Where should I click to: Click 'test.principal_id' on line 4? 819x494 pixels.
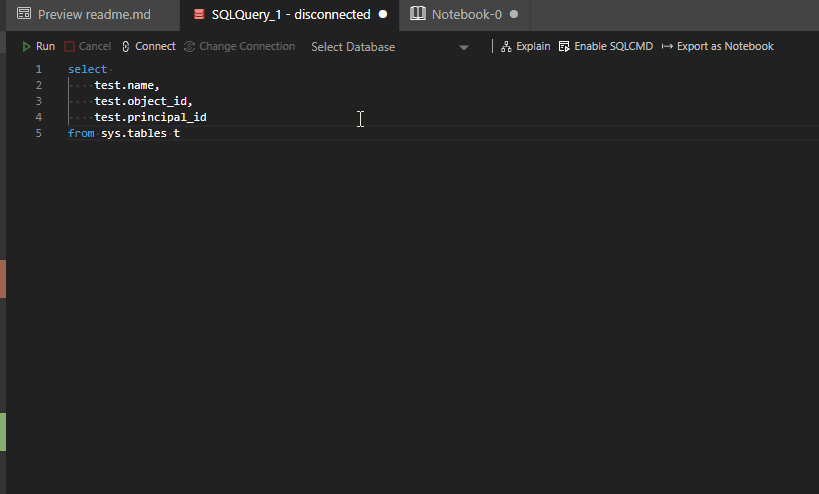[150, 117]
